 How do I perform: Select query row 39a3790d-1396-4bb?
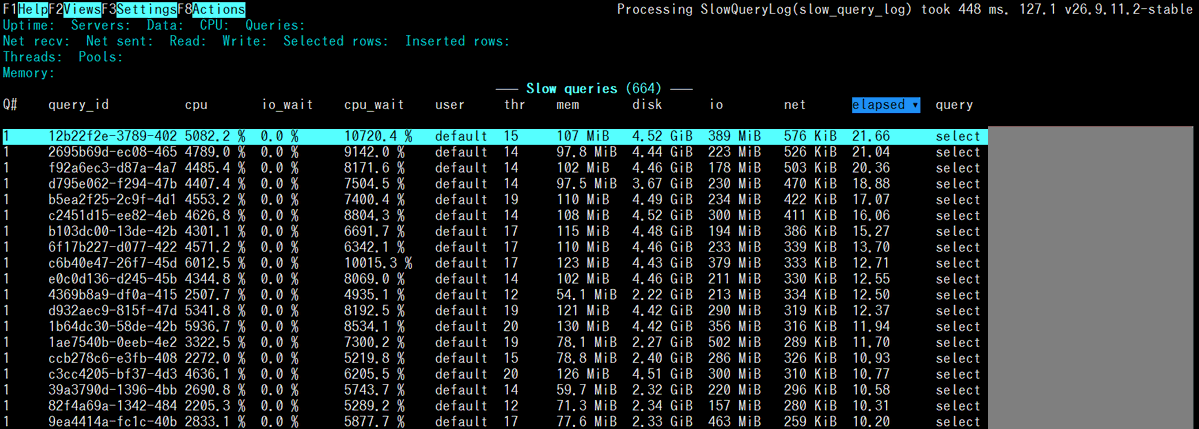click(x=495, y=390)
